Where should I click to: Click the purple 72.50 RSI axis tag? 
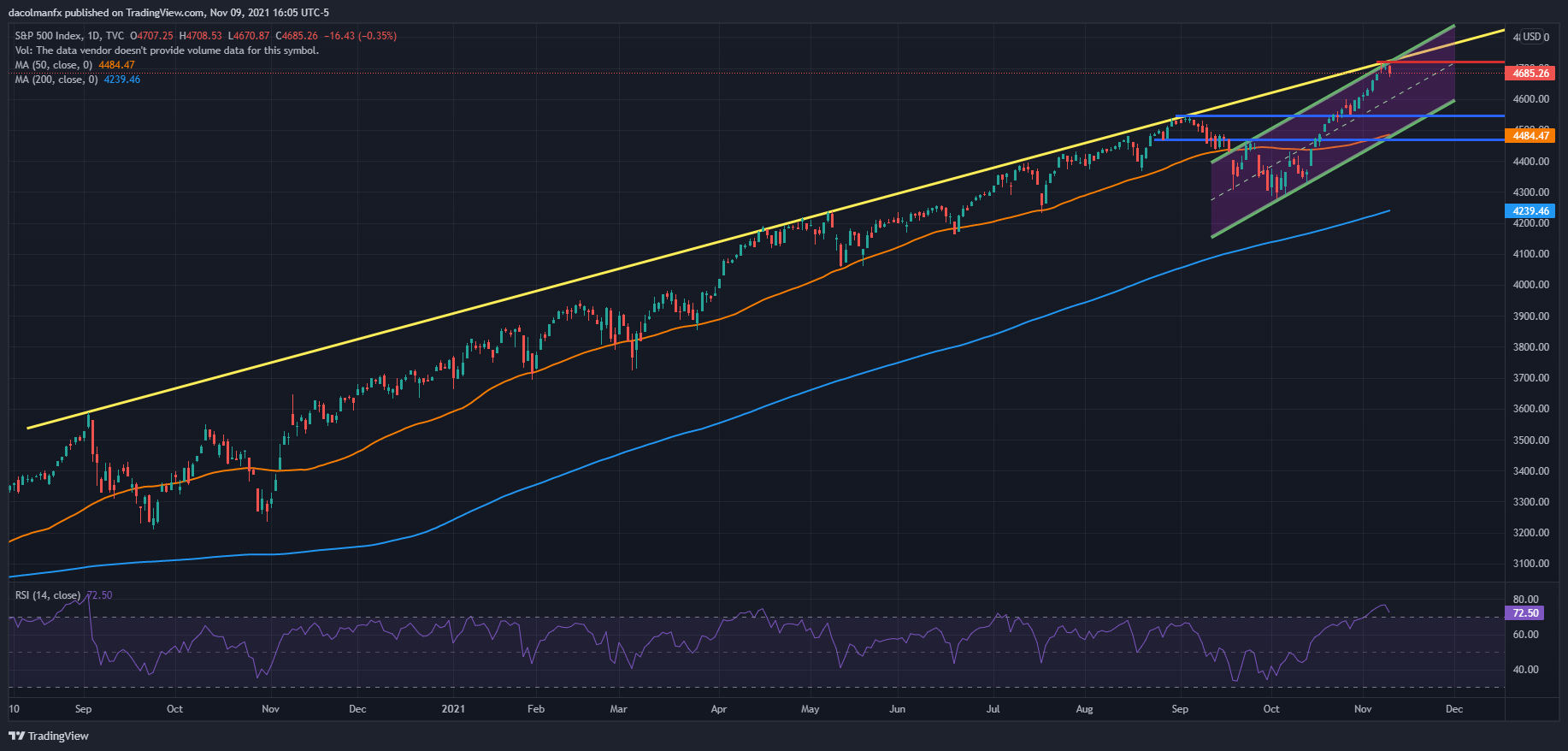1525,612
